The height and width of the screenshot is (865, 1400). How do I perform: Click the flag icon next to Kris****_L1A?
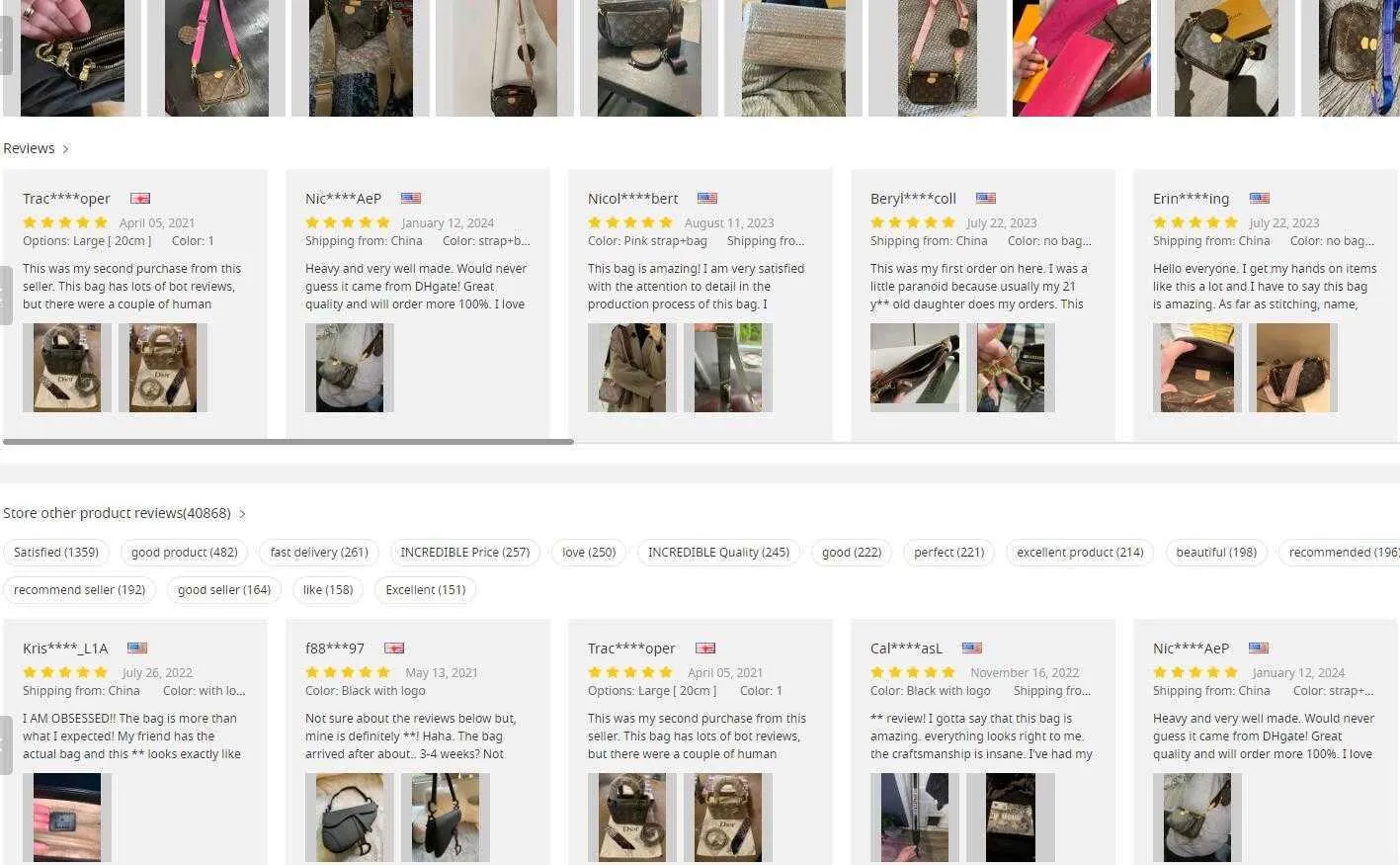pyautogui.click(x=137, y=649)
